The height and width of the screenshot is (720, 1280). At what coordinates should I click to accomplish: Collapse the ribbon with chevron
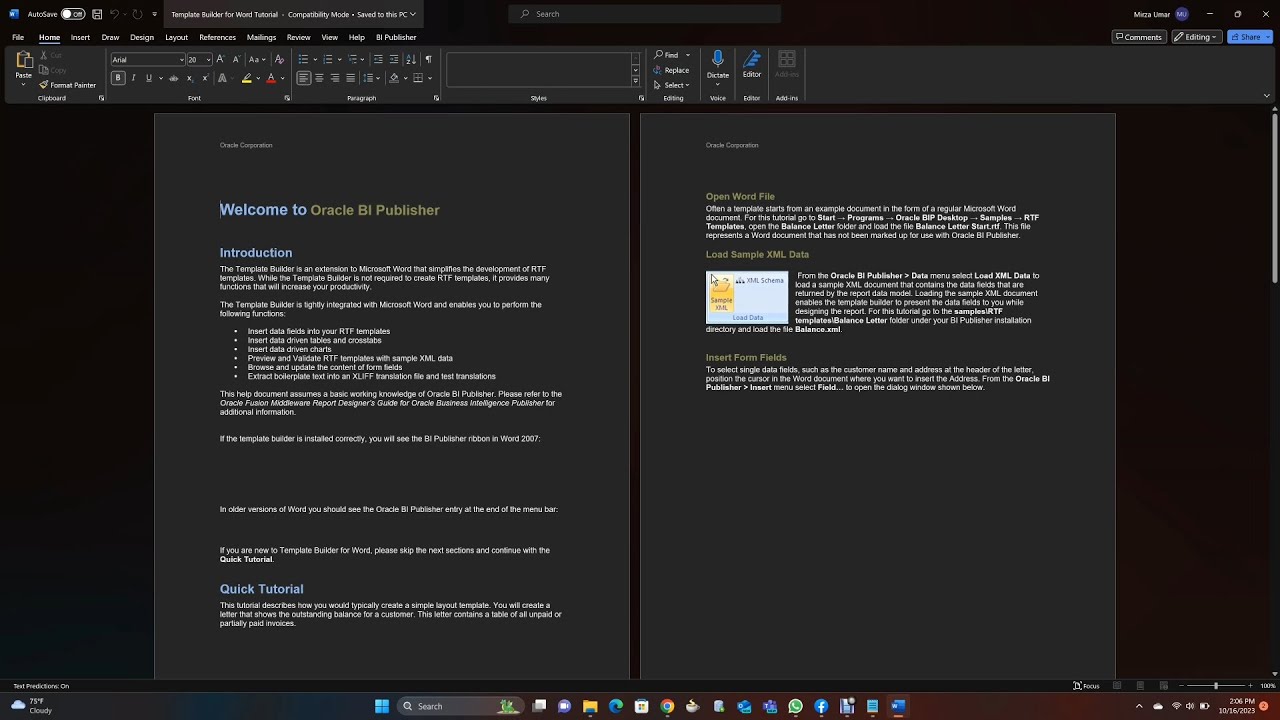point(1267,96)
